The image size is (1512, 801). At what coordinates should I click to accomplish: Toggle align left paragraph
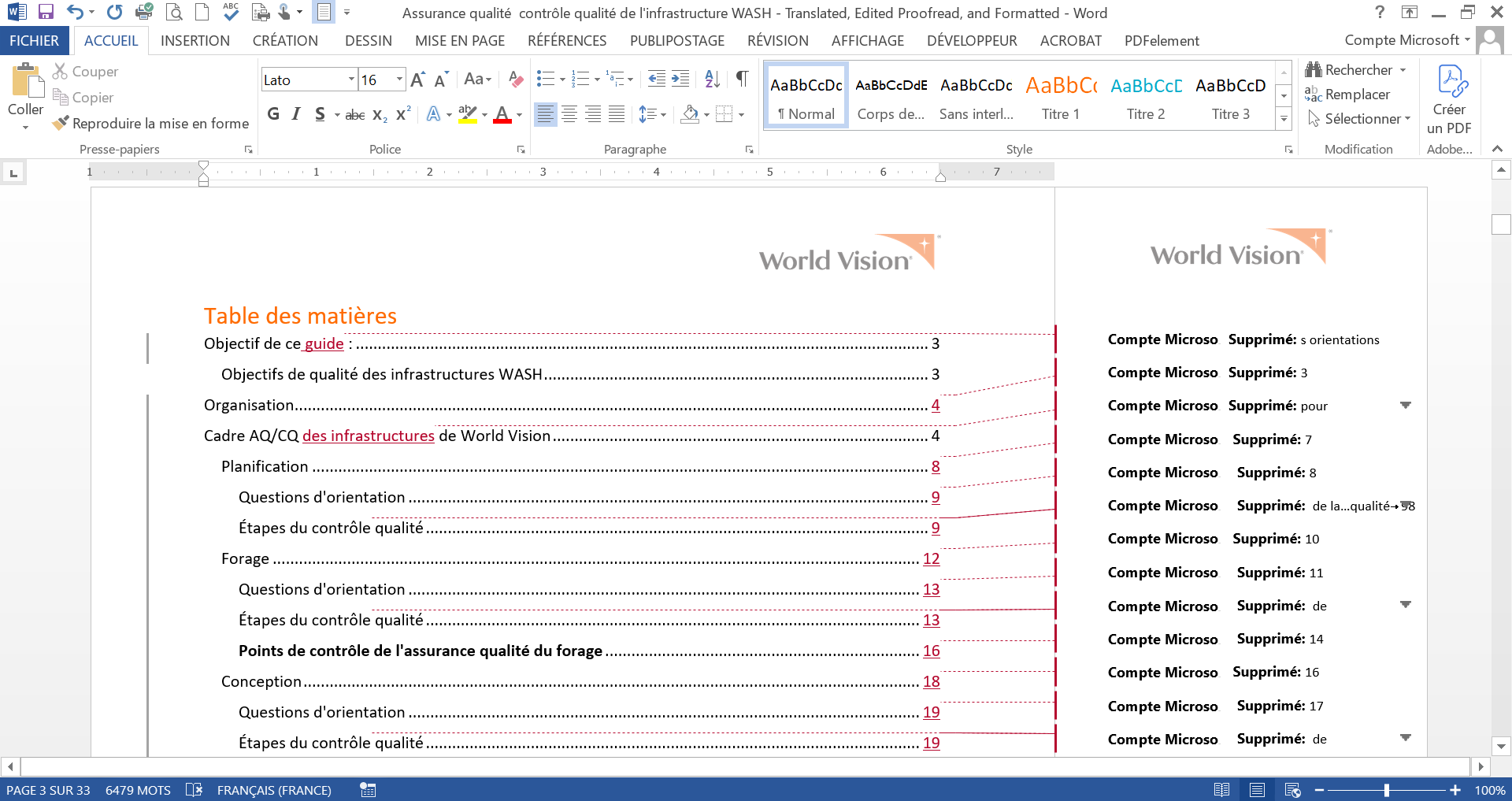[x=545, y=114]
